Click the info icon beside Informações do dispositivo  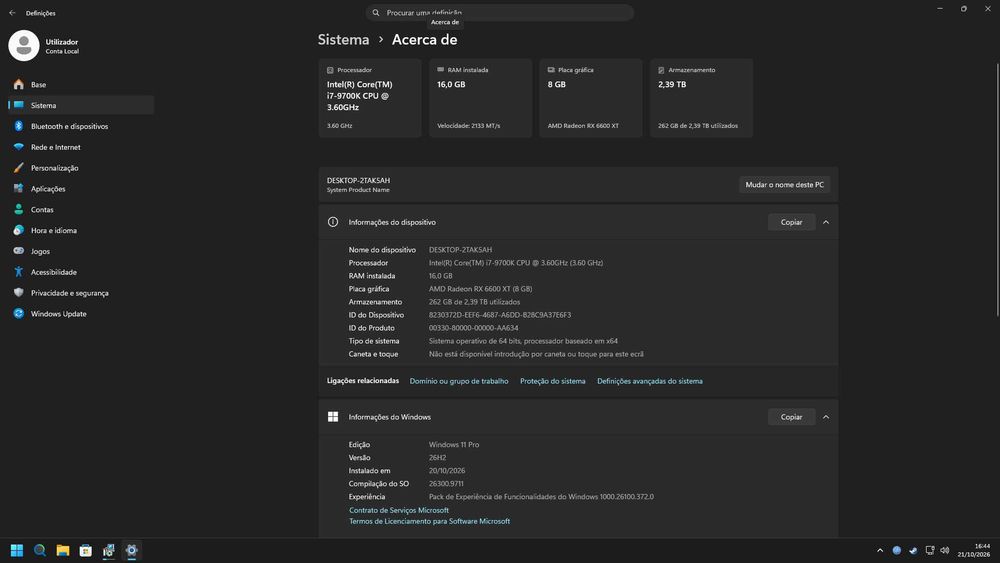[x=333, y=223]
